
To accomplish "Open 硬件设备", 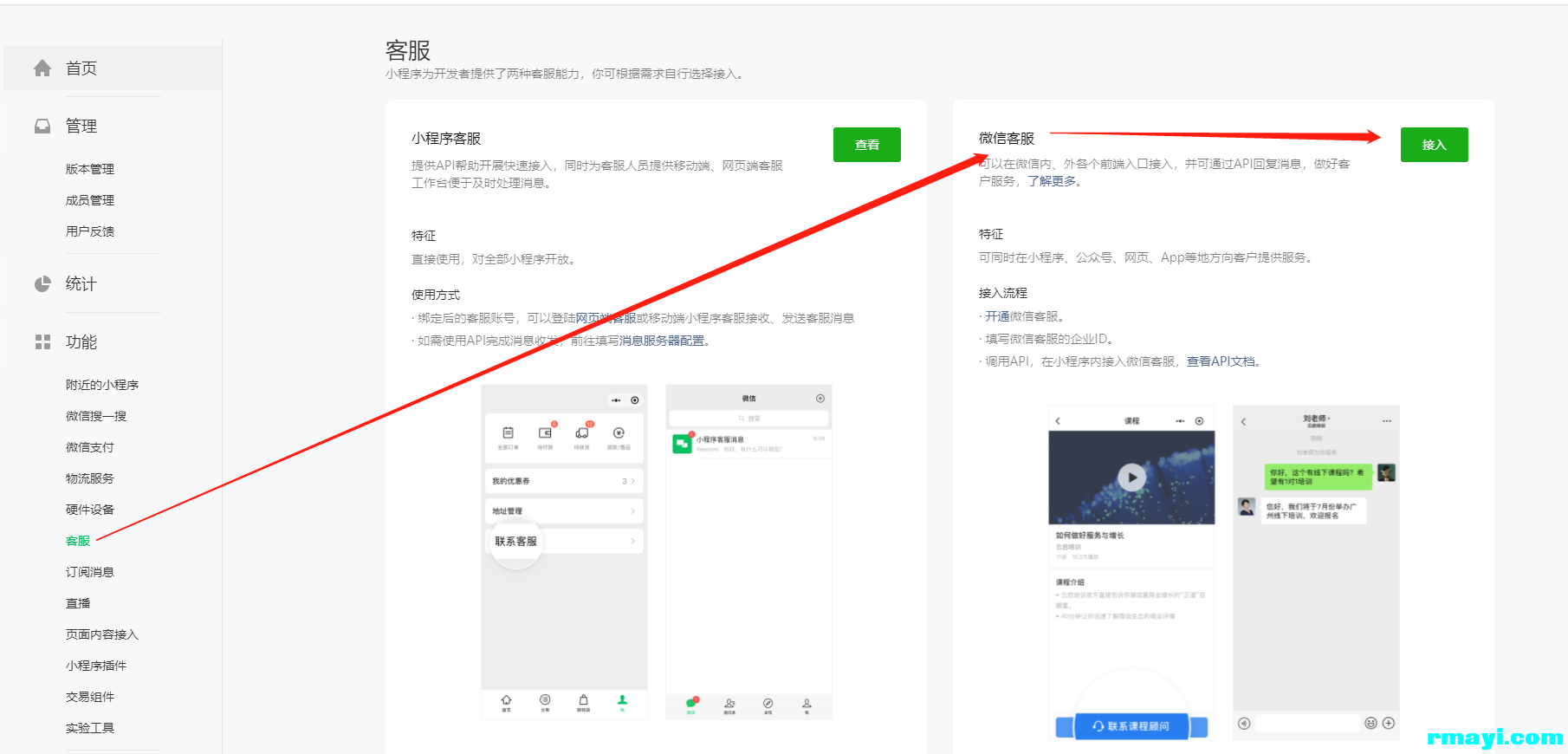I will click(x=90, y=510).
